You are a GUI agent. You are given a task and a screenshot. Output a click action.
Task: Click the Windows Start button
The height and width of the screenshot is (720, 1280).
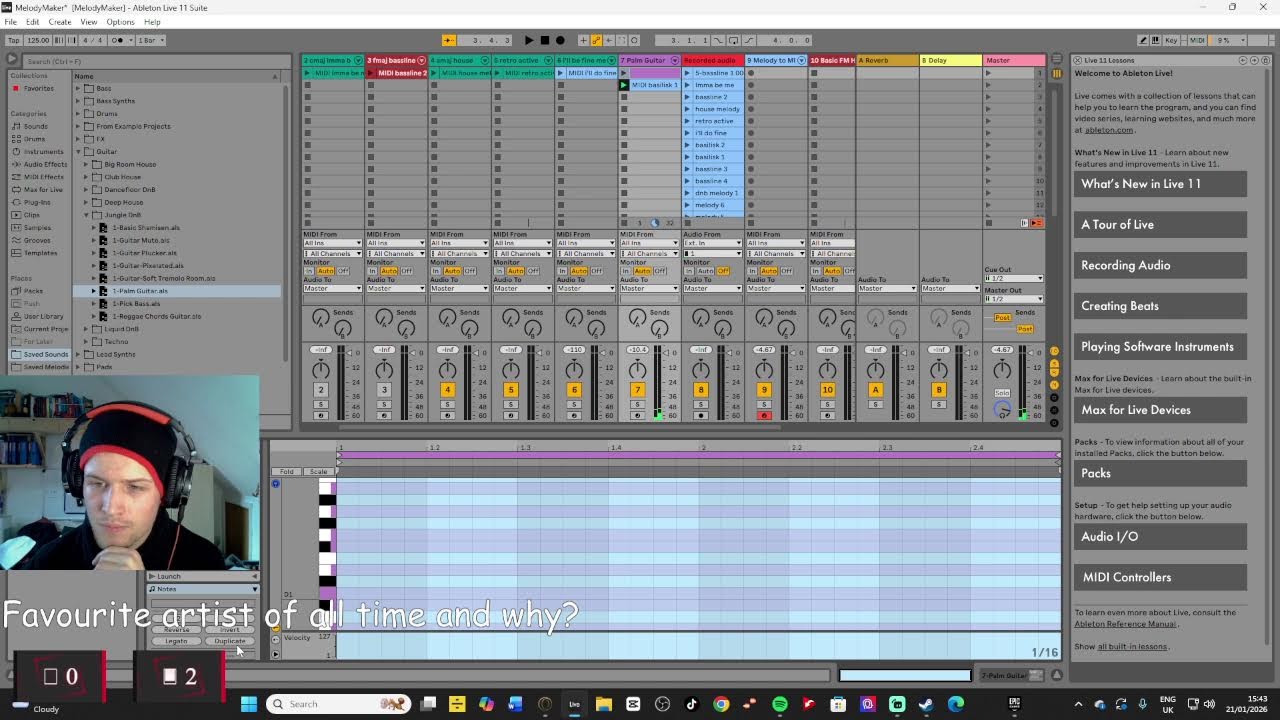coord(249,704)
